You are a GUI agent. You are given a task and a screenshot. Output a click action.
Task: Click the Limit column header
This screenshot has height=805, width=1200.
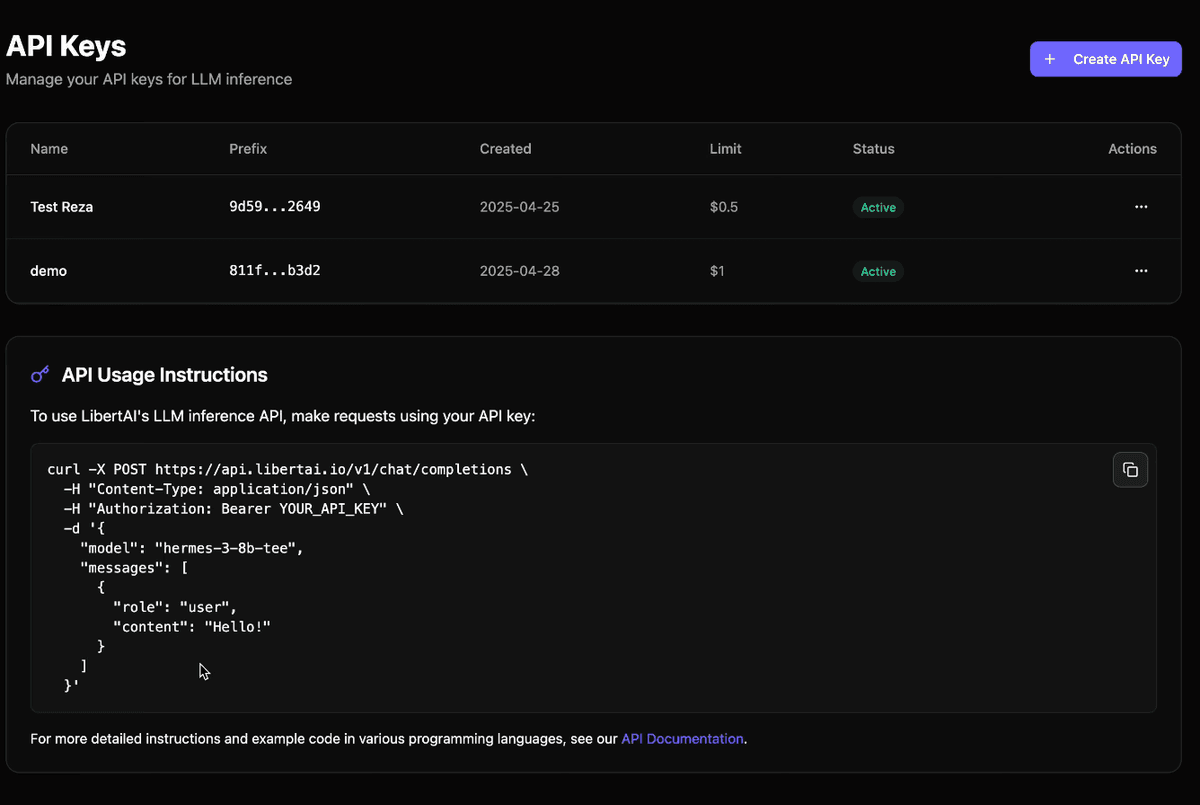[725, 149]
